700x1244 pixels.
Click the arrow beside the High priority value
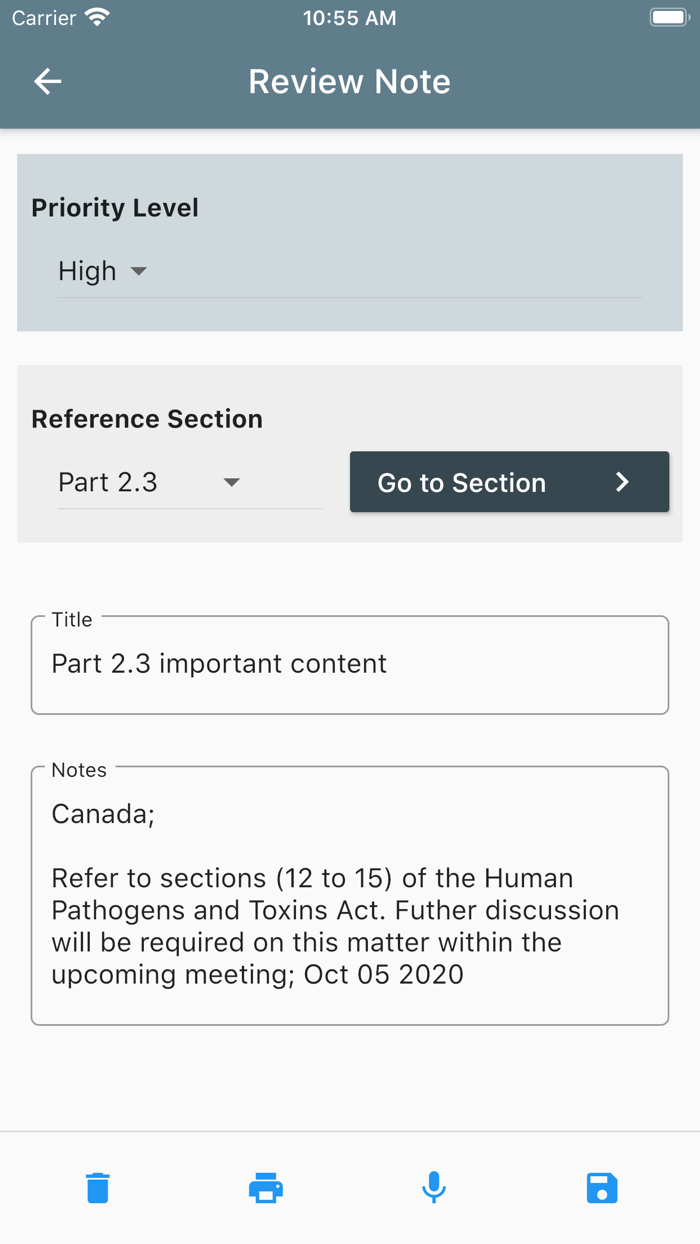pyautogui.click(x=139, y=271)
